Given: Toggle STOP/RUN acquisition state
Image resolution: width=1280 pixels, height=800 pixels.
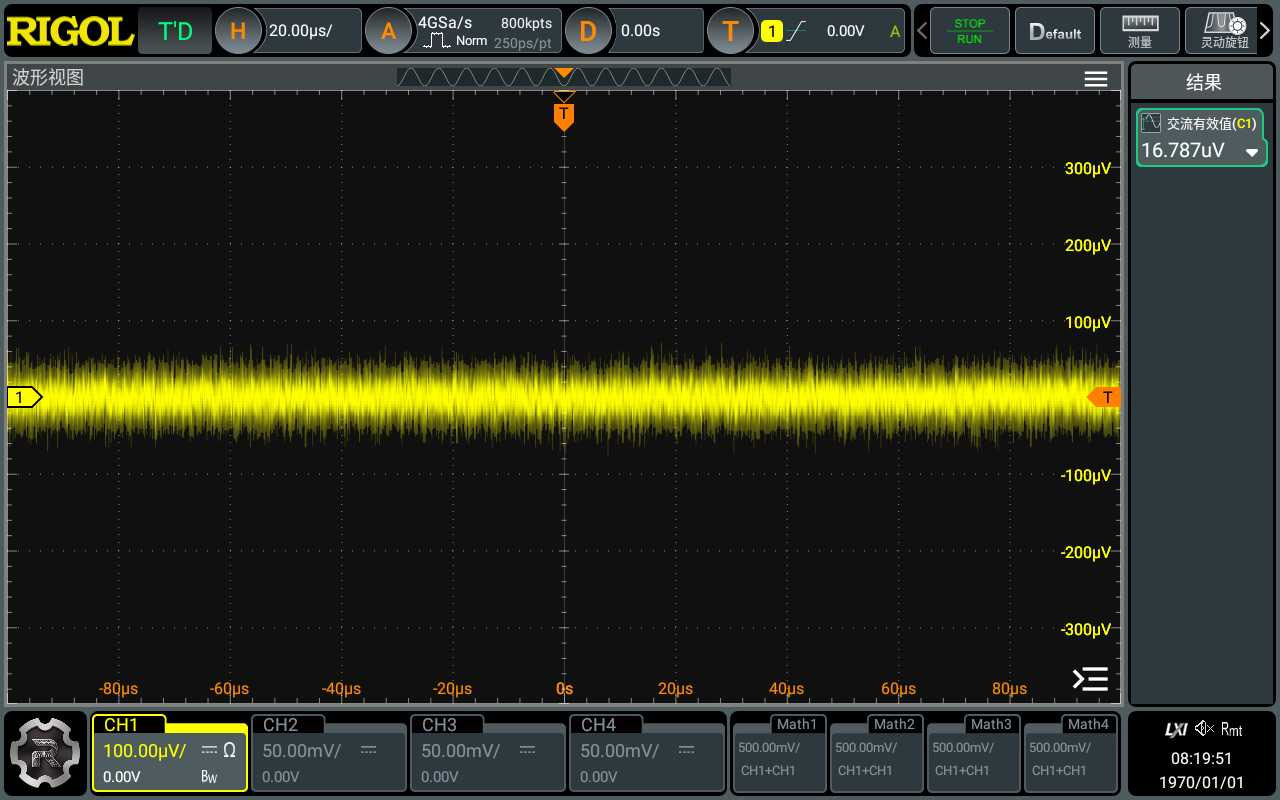Looking at the screenshot, I should [x=968, y=30].
